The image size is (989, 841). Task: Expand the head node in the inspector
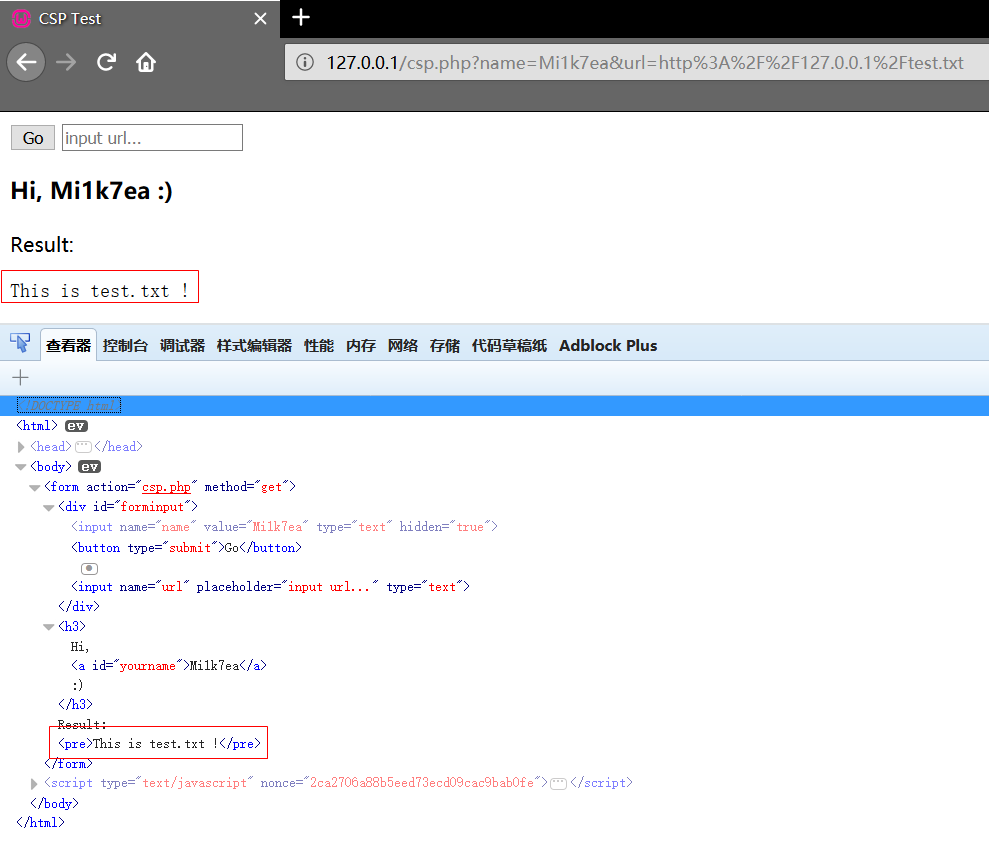tap(22, 447)
